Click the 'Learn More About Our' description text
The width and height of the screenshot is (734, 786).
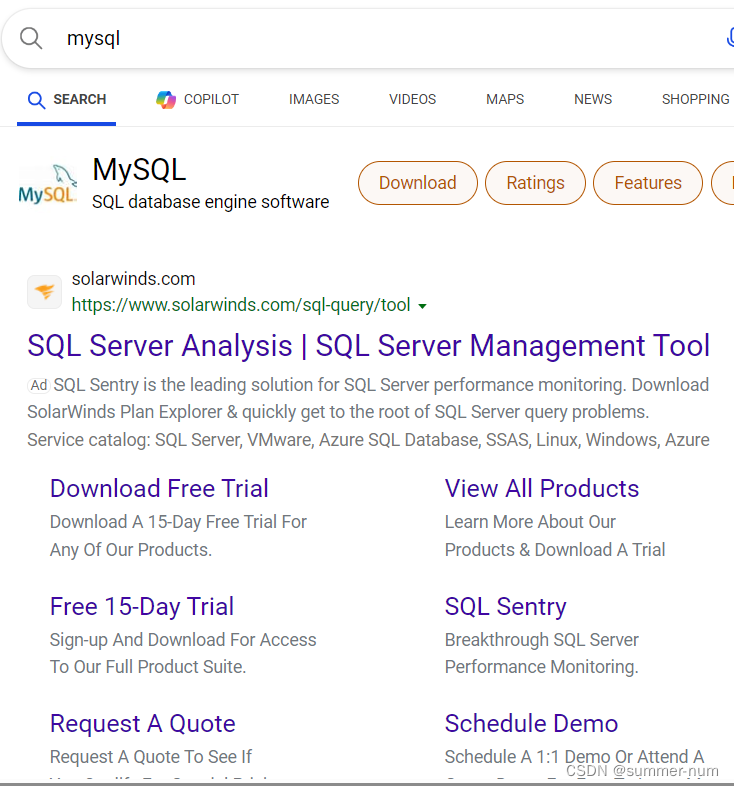coord(530,522)
